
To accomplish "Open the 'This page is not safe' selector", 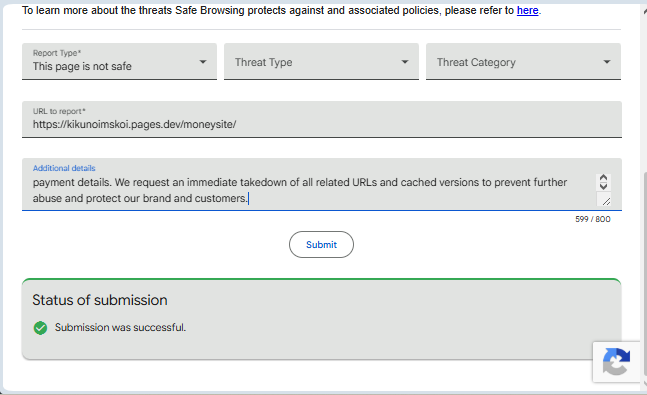I will click(x=119, y=61).
